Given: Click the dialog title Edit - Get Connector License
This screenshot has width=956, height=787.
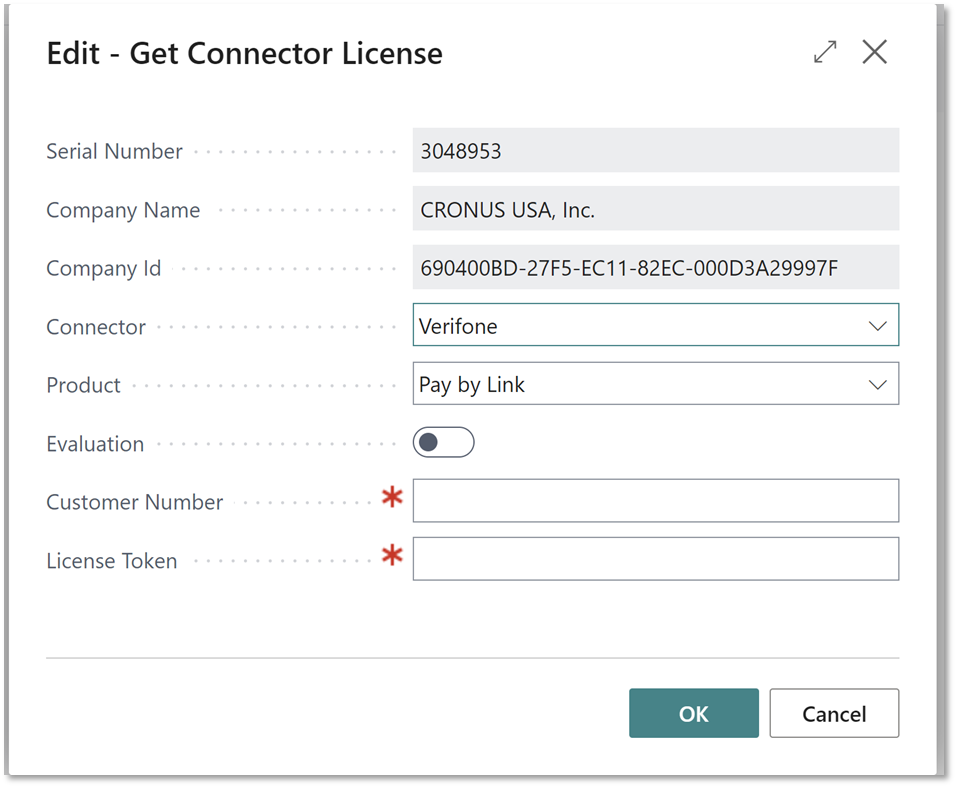Looking at the screenshot, I should click(244, 53).
